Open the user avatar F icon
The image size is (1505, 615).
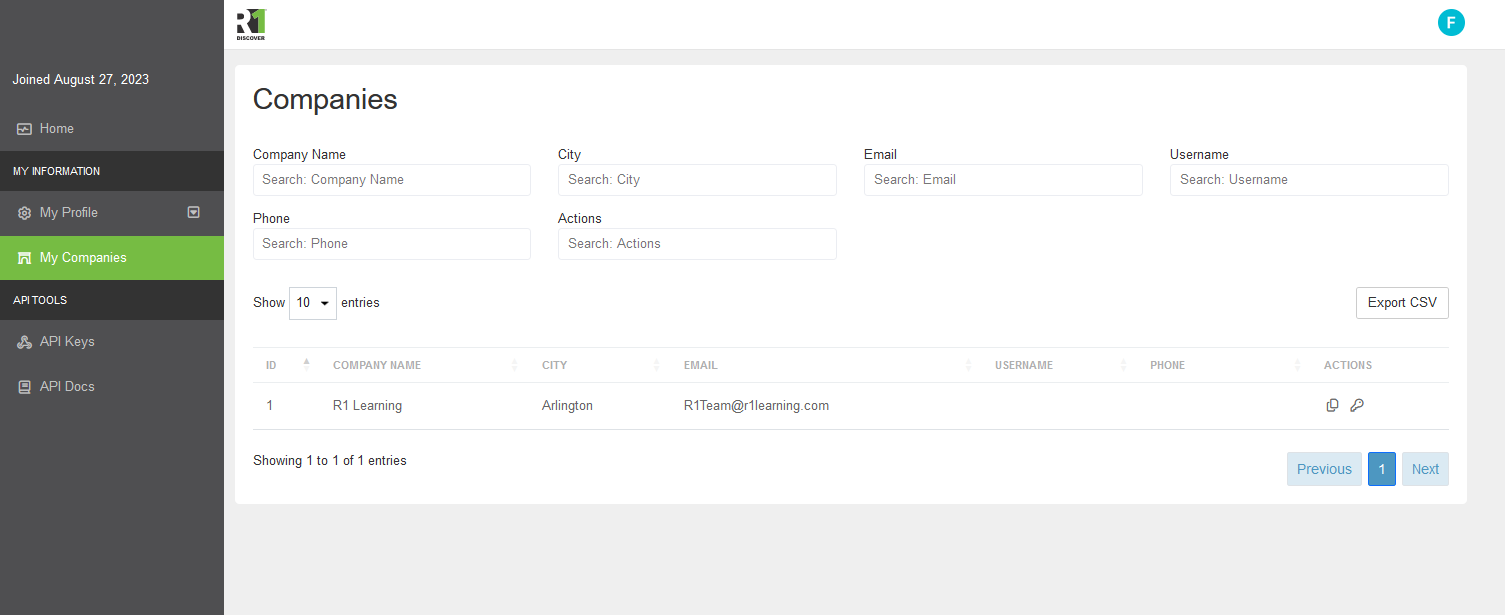click(x=1451, y=23)
